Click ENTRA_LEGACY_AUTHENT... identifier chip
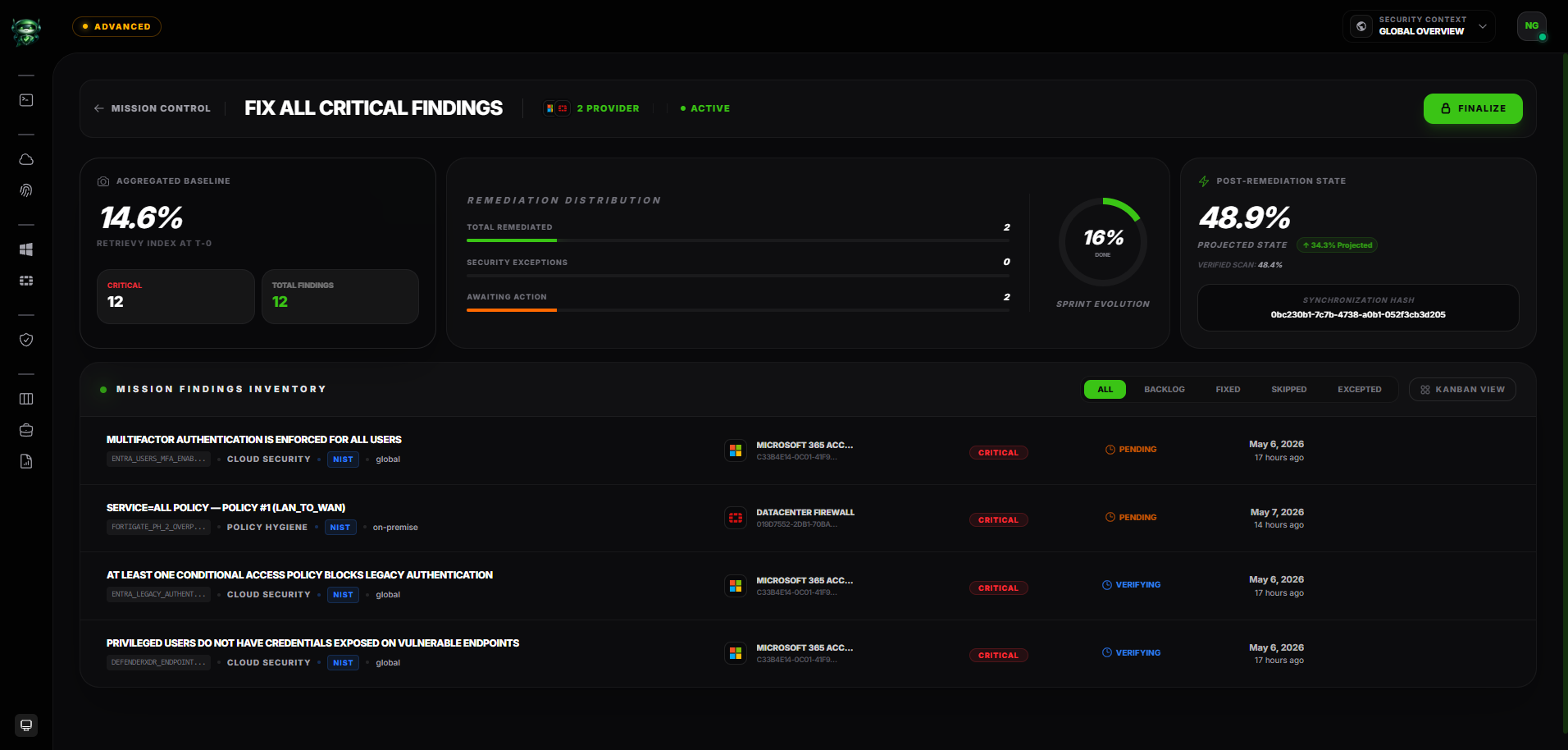This screenshot has height=750, width=1568. point(158,595)
